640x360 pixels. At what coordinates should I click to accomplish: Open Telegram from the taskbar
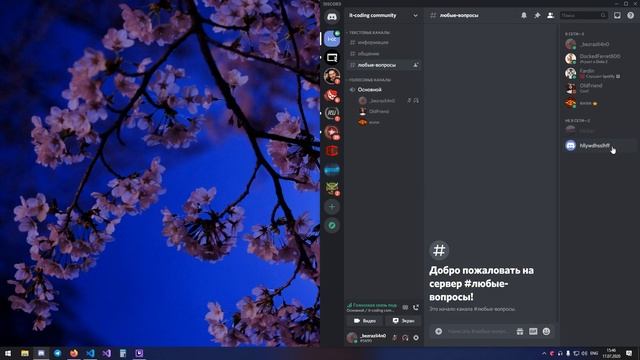[58, 353]
